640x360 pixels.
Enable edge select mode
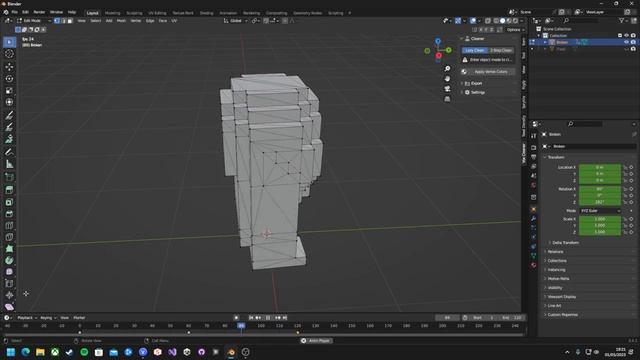[x=63, y=20]
